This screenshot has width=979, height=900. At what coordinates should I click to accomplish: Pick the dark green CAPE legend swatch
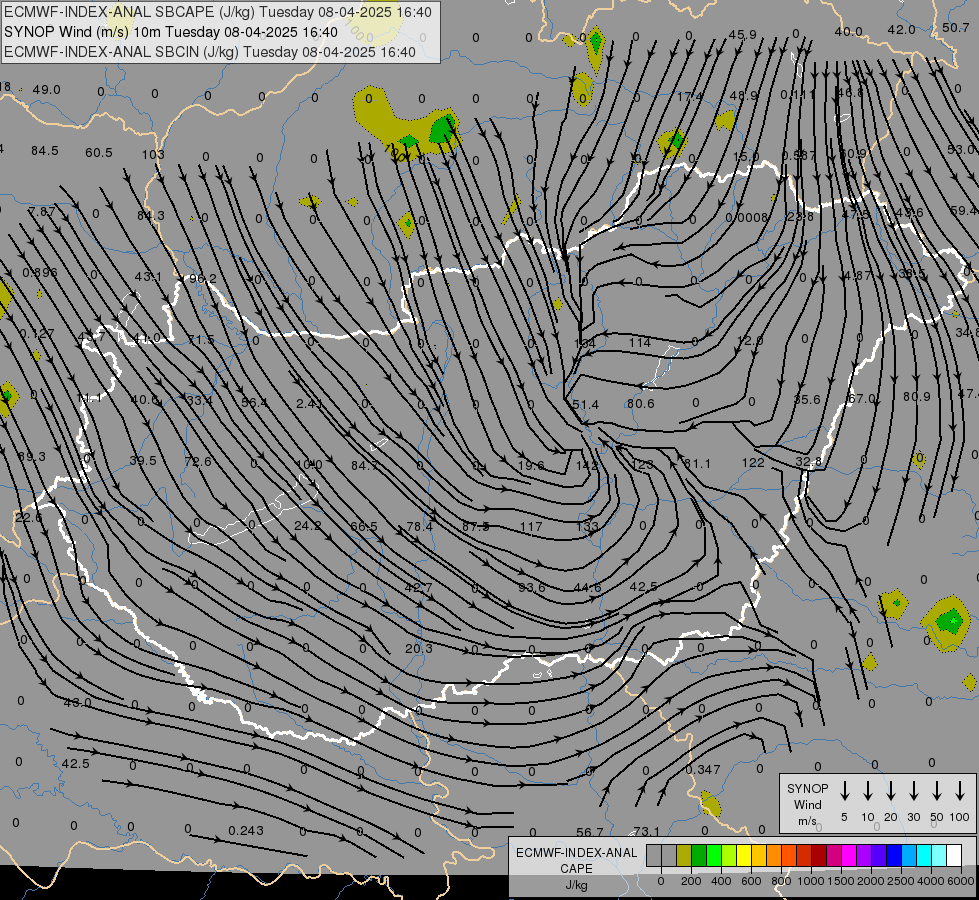point(699,855)
